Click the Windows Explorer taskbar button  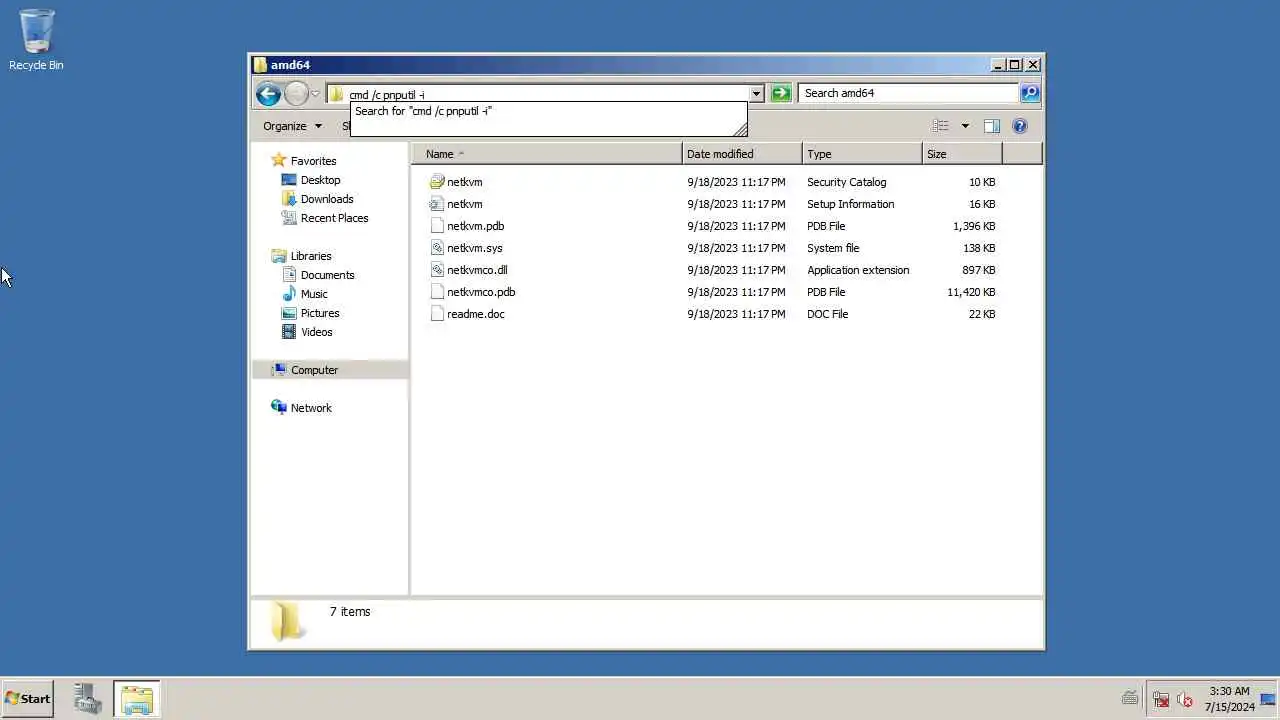click(136, 699)
